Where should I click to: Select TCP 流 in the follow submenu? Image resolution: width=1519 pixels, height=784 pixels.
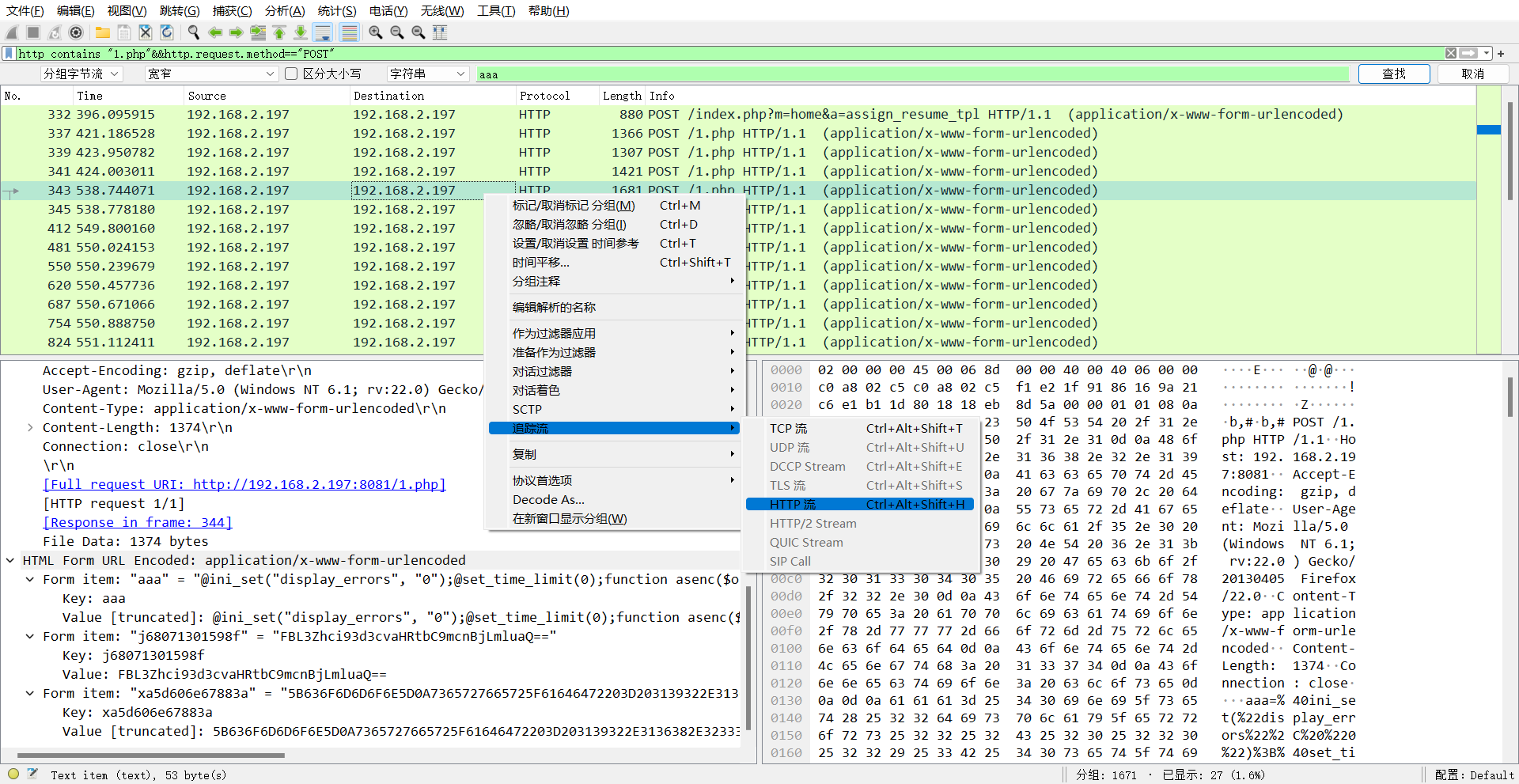pos(860,428)
